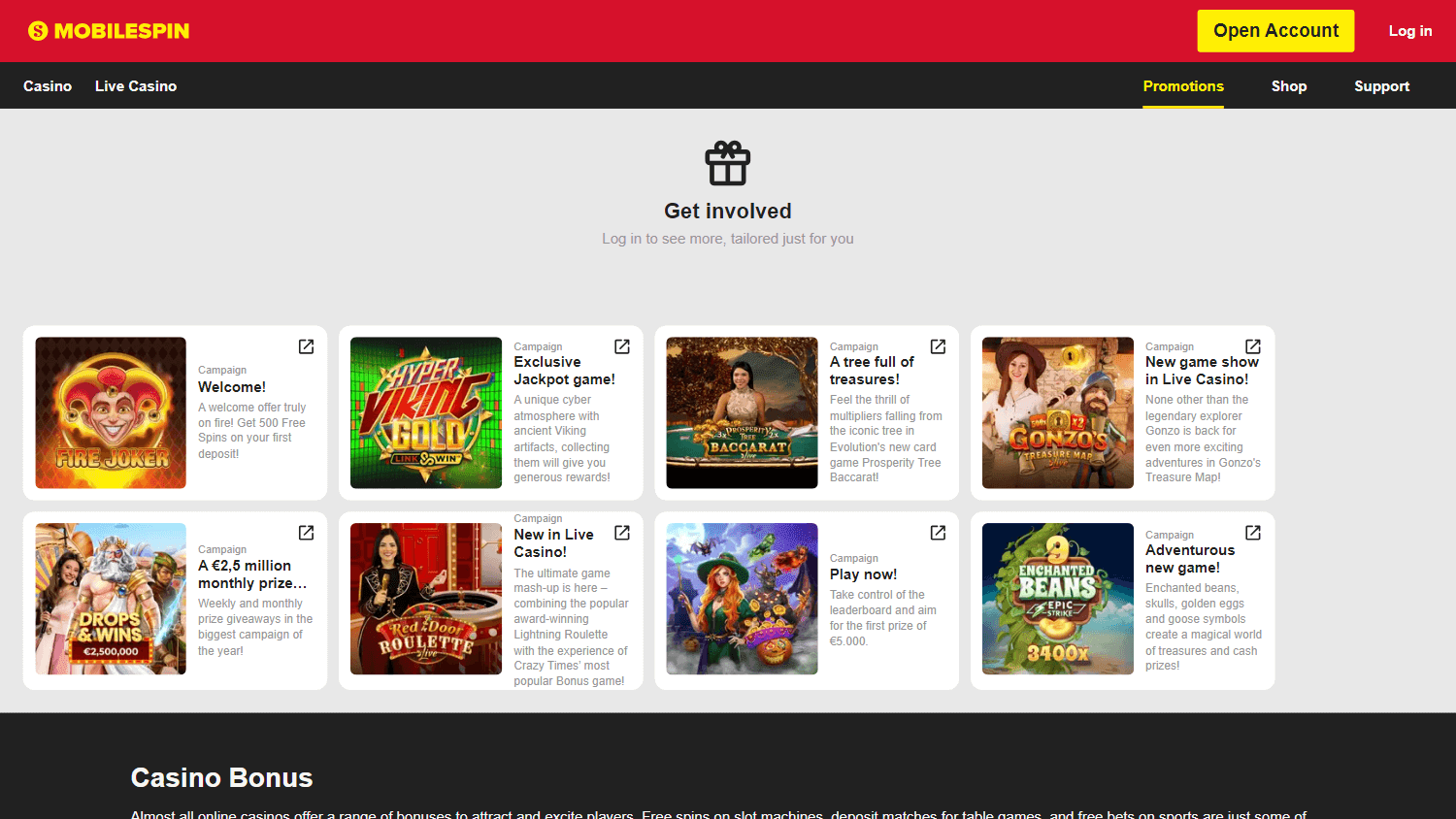Click the Adventurous new game! title
The height and width of the screenshot is (819, 1456).
click(x=1190, y=559)
